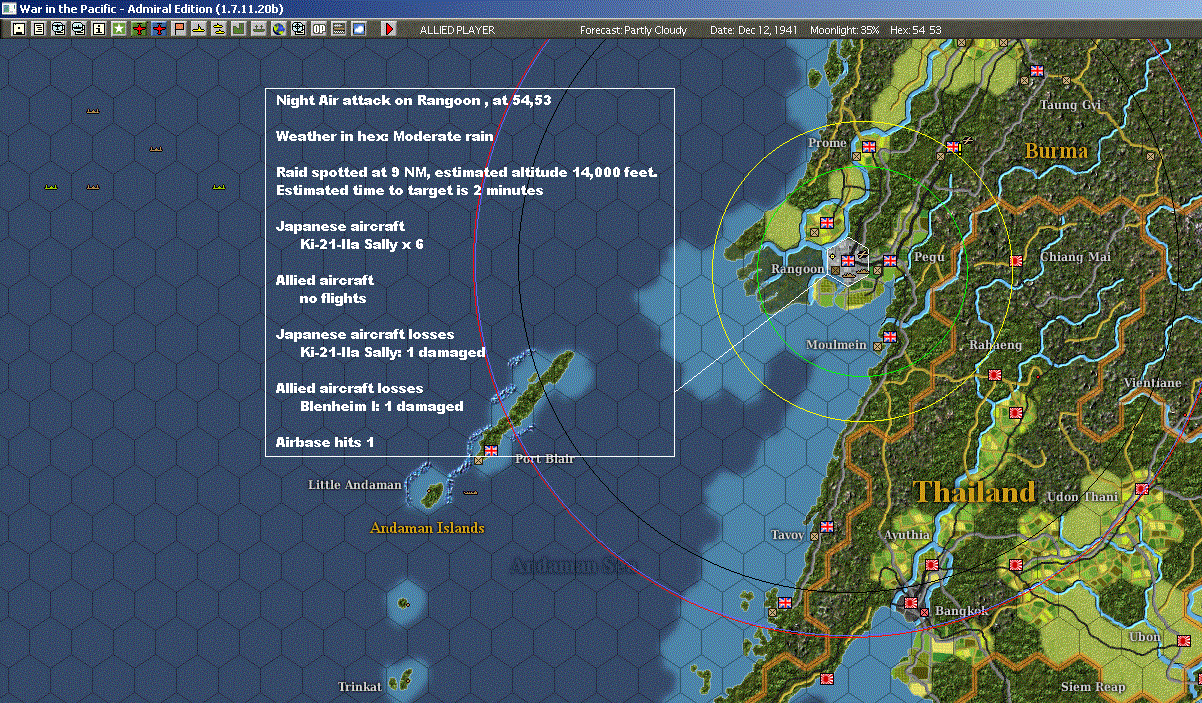Click the Trinkat island label

pos(359,687)
